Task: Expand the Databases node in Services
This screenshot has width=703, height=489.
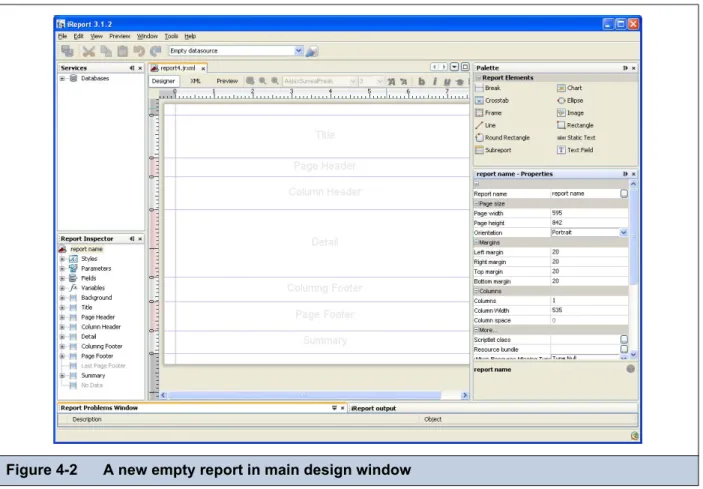Action: tap(62, 78)
